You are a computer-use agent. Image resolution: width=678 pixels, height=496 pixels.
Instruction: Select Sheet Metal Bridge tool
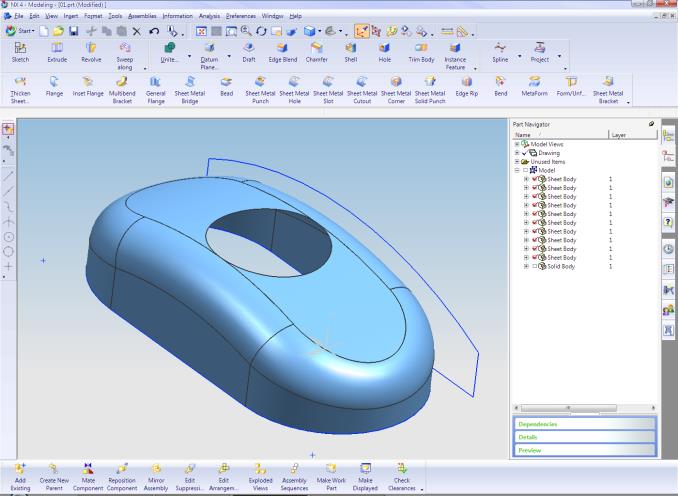[189, 90]
